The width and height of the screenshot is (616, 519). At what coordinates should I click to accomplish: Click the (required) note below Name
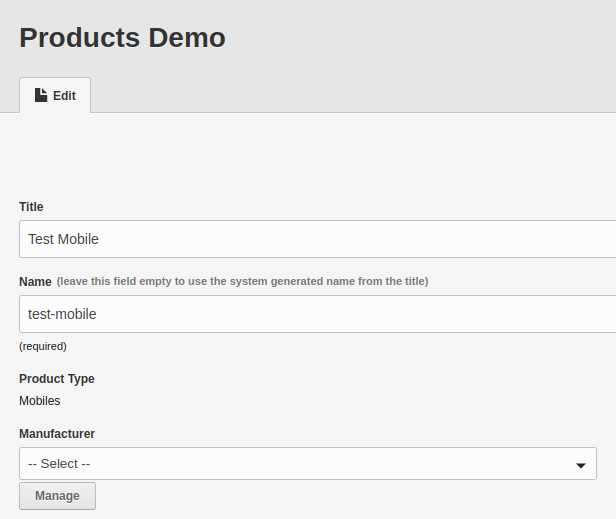tap(43, 346)
